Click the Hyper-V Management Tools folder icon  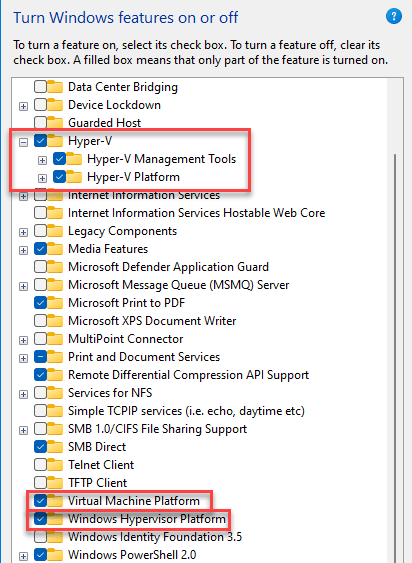point(74,159)
